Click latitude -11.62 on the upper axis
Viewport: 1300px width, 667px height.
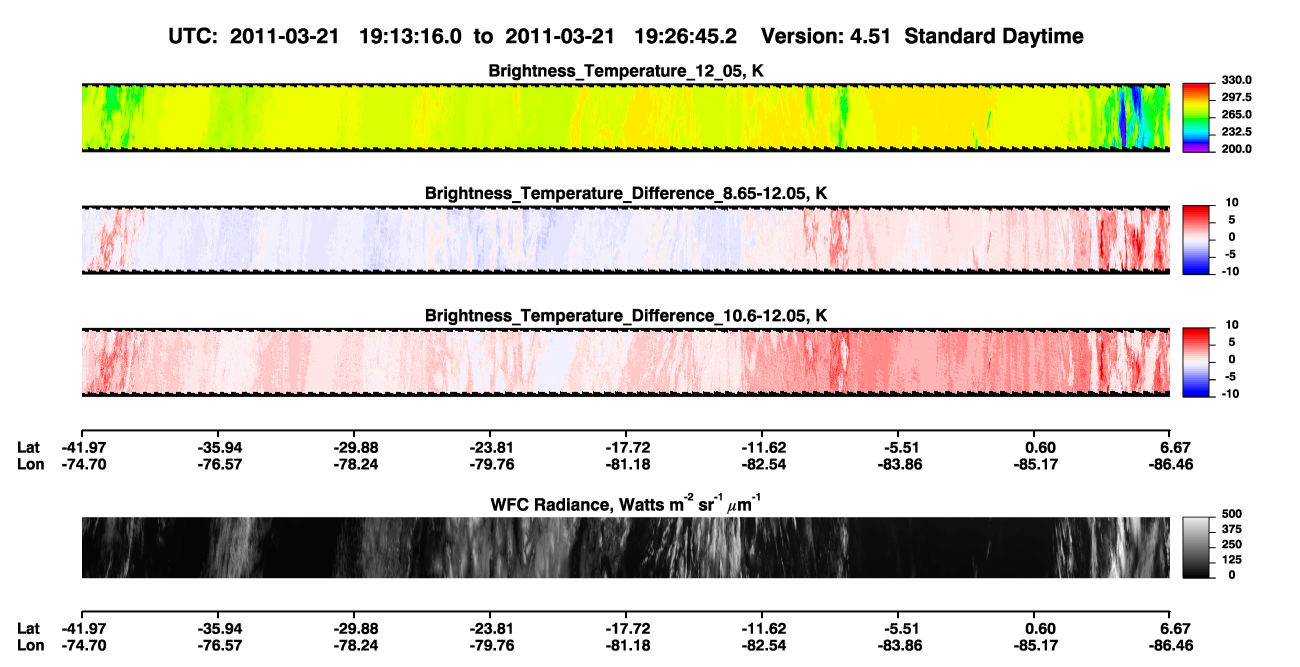762,447
